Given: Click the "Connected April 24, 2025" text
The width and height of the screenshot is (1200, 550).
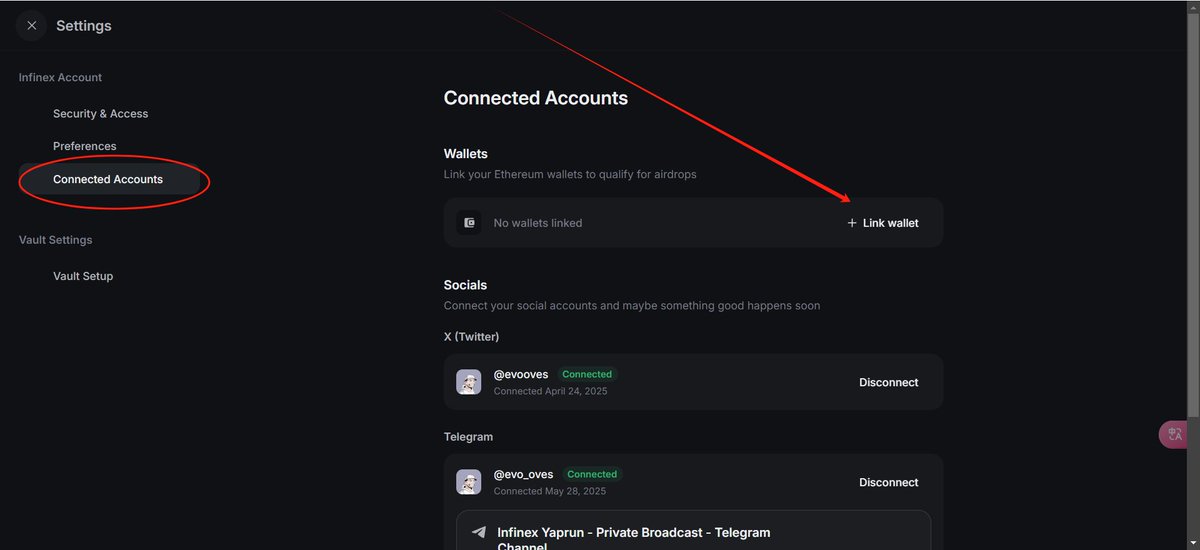Looking at the screenshot, I should coord(551,391).
